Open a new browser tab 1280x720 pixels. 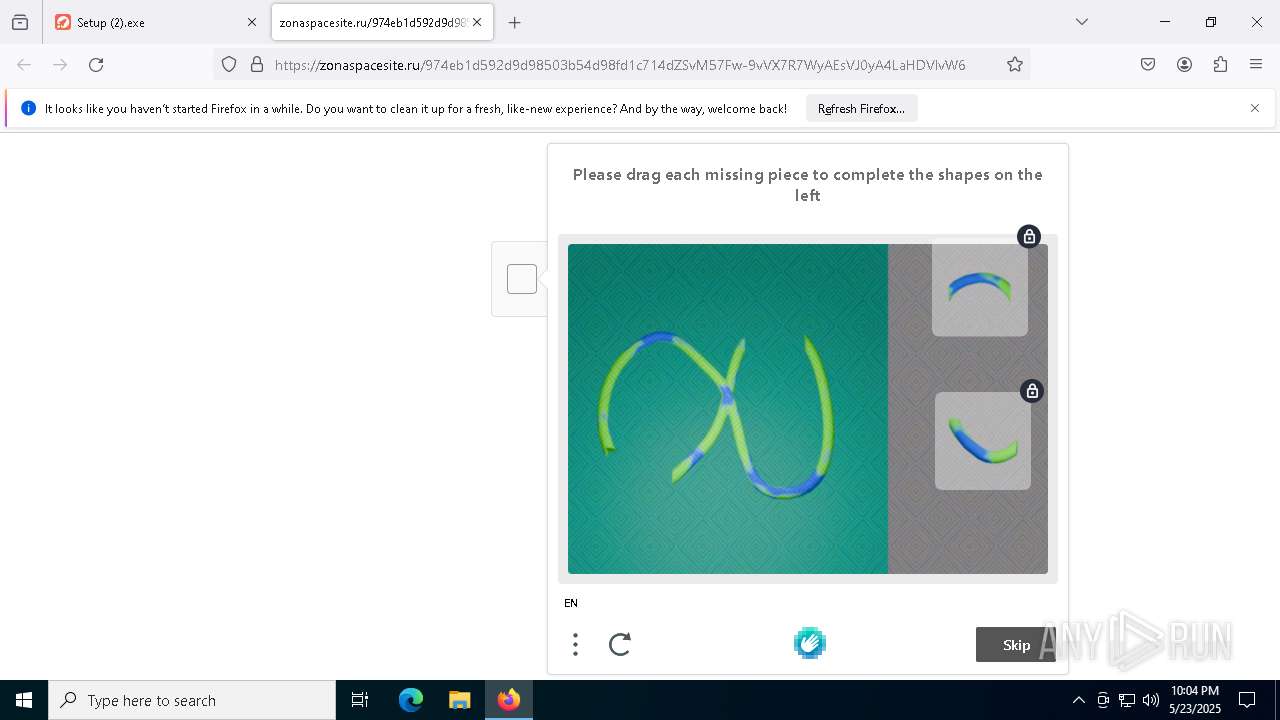click(x=515, y=22)
